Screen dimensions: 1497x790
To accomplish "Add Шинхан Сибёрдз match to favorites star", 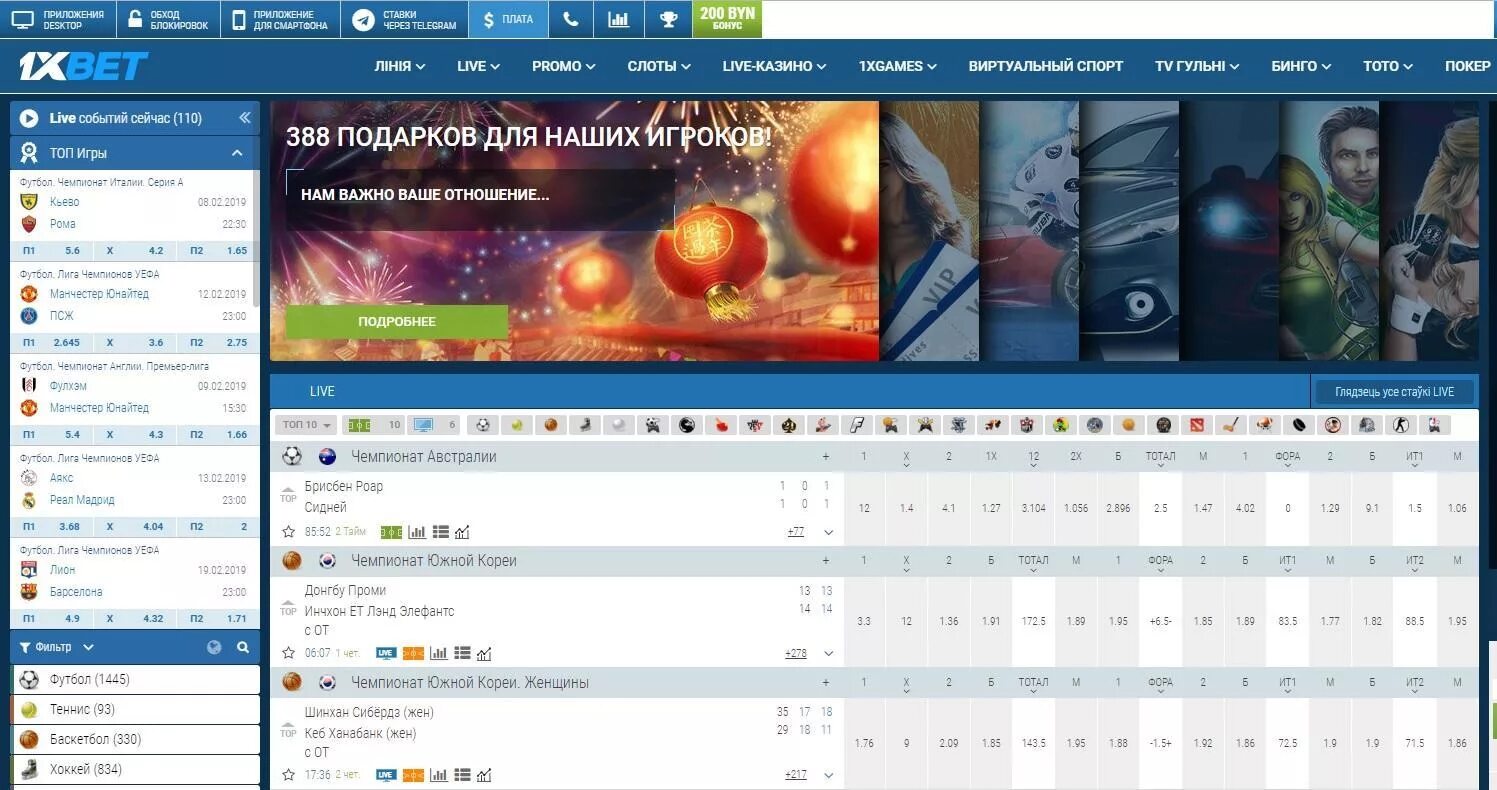I will [x=289, y=775].
